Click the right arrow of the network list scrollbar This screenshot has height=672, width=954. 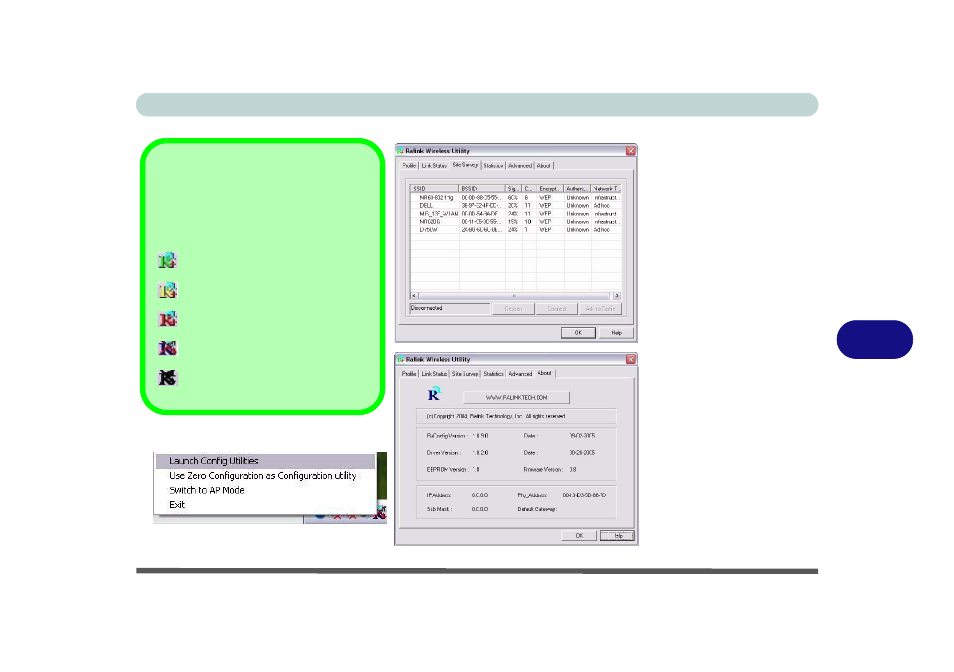point(617,296)
